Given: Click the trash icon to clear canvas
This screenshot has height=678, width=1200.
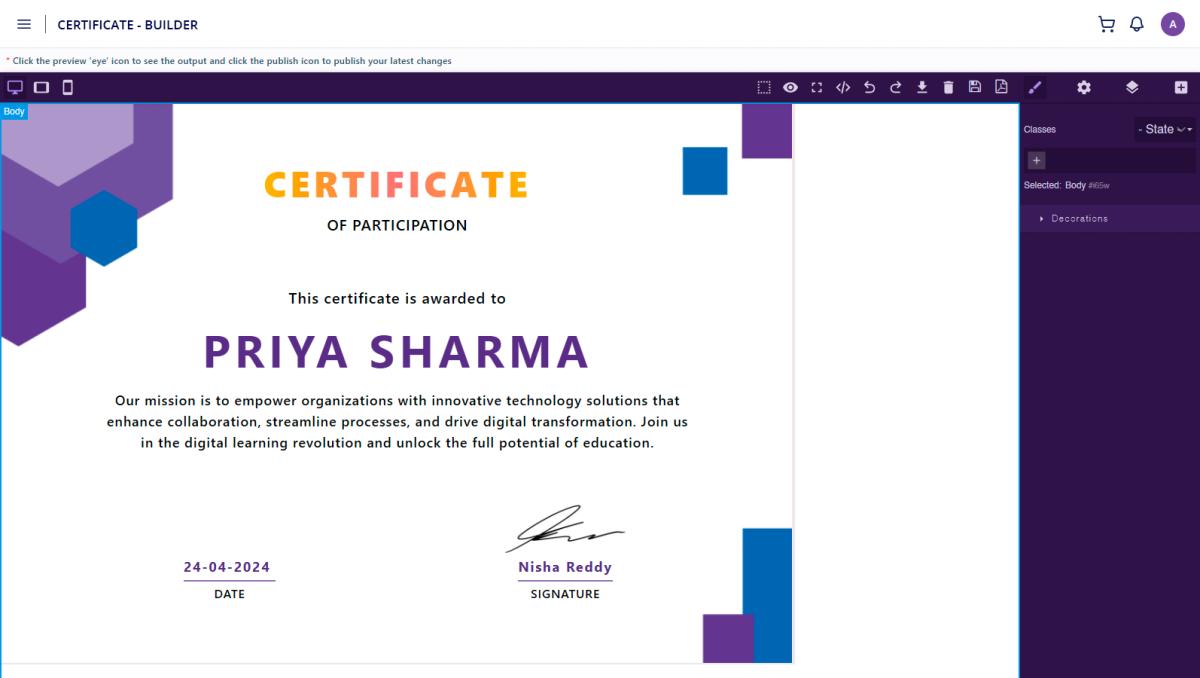Looking at the screenshot, I should (947, 87).
